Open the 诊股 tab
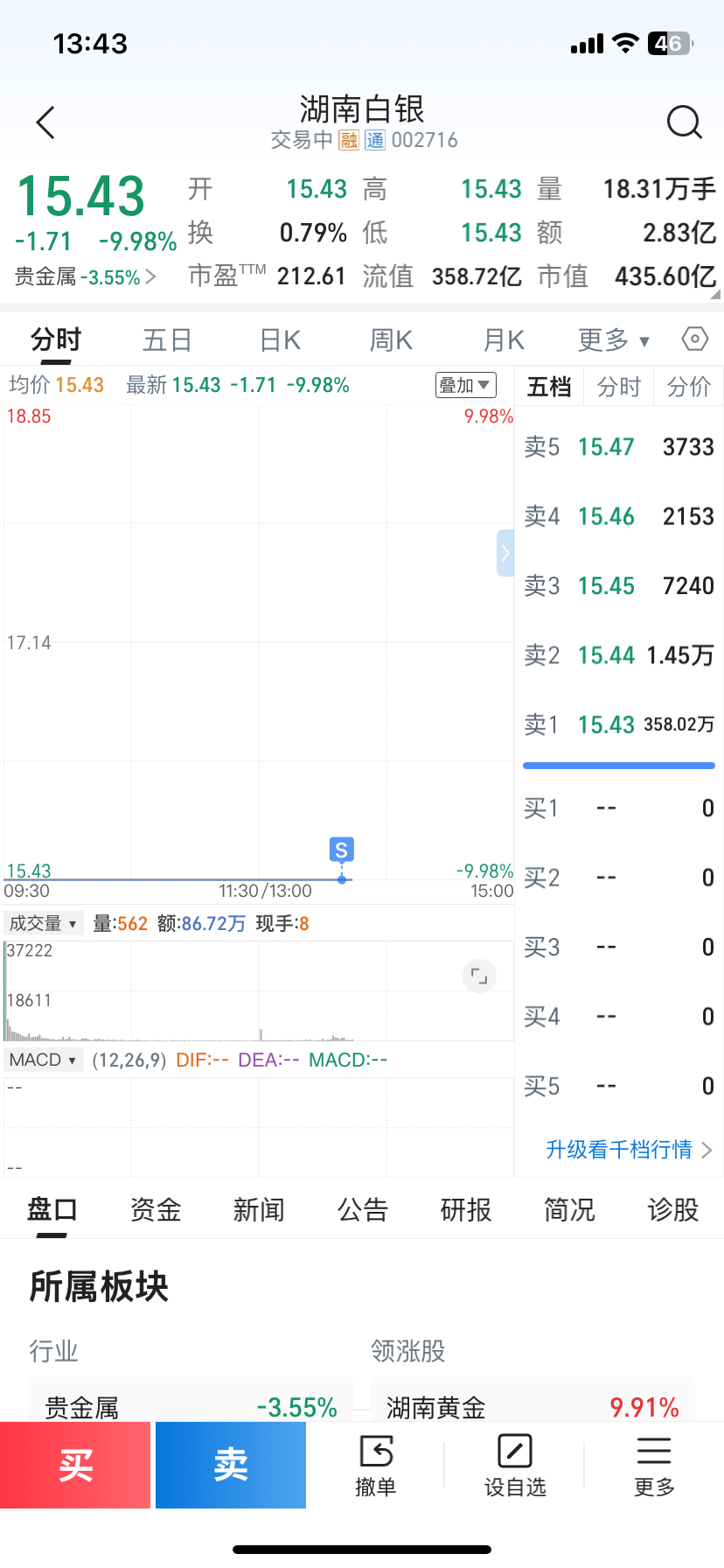This screenshot has width=724, height=1568. click(x=673, y=1210)
